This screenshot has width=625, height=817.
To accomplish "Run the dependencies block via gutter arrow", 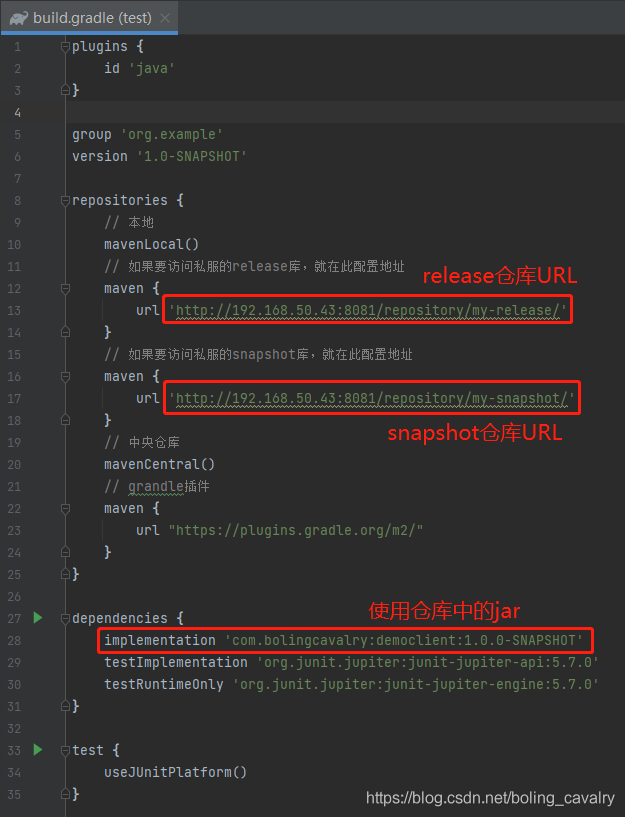I will point(38,618).
